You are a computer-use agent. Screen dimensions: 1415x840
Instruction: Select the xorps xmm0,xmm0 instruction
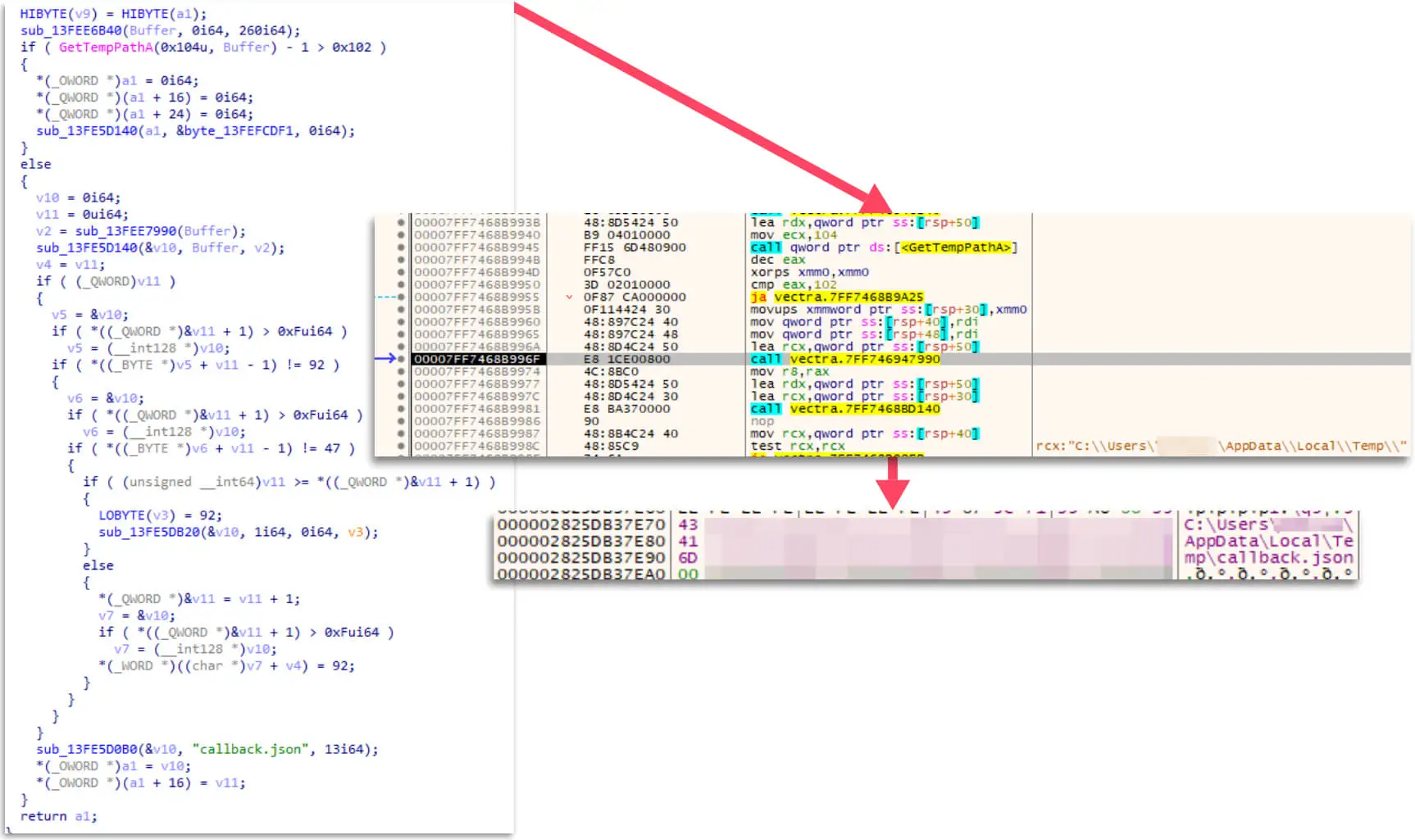pos(809,272)
